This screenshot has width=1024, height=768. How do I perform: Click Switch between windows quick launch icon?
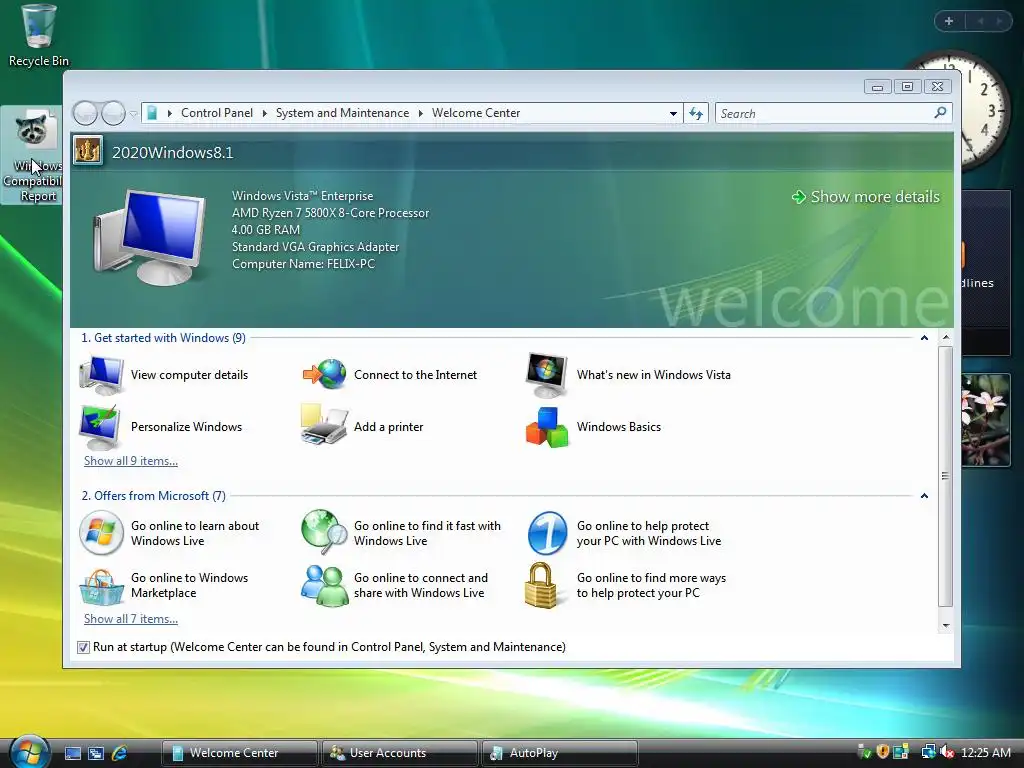[x=96, y=753]
